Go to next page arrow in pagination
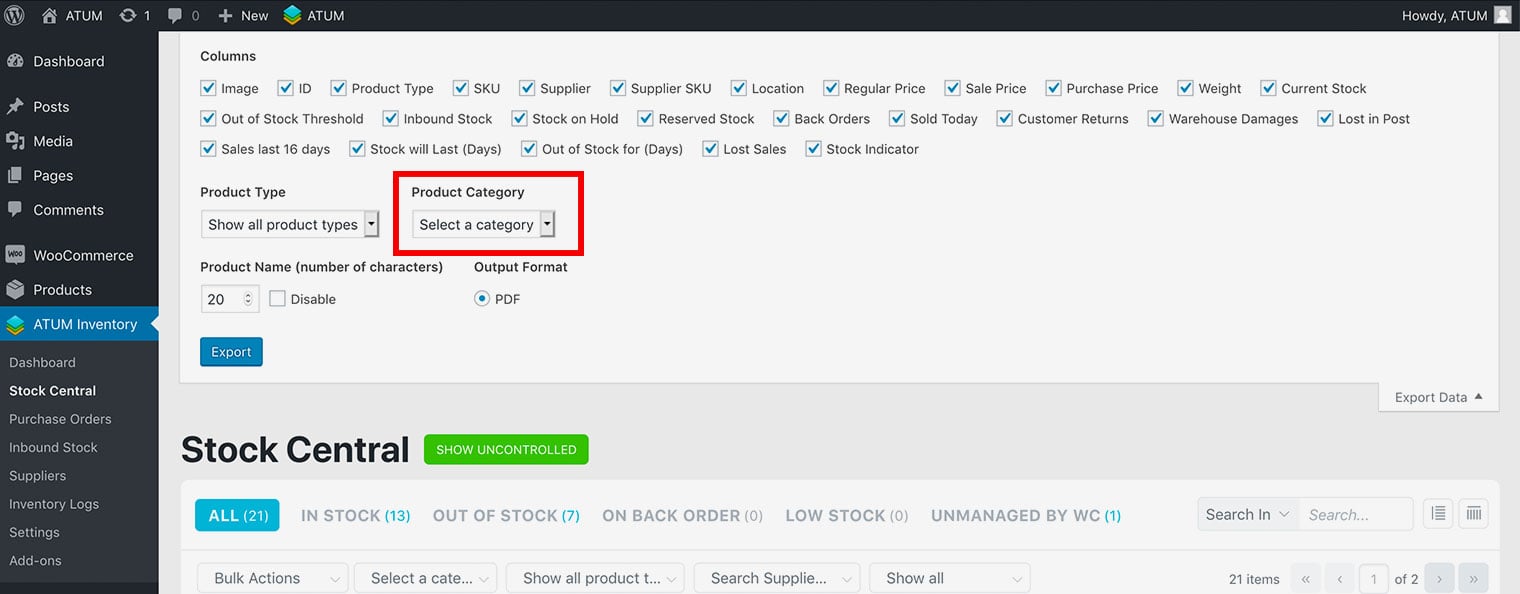The height and width of the screenshot is (594, 1520). coord(1439,578)
